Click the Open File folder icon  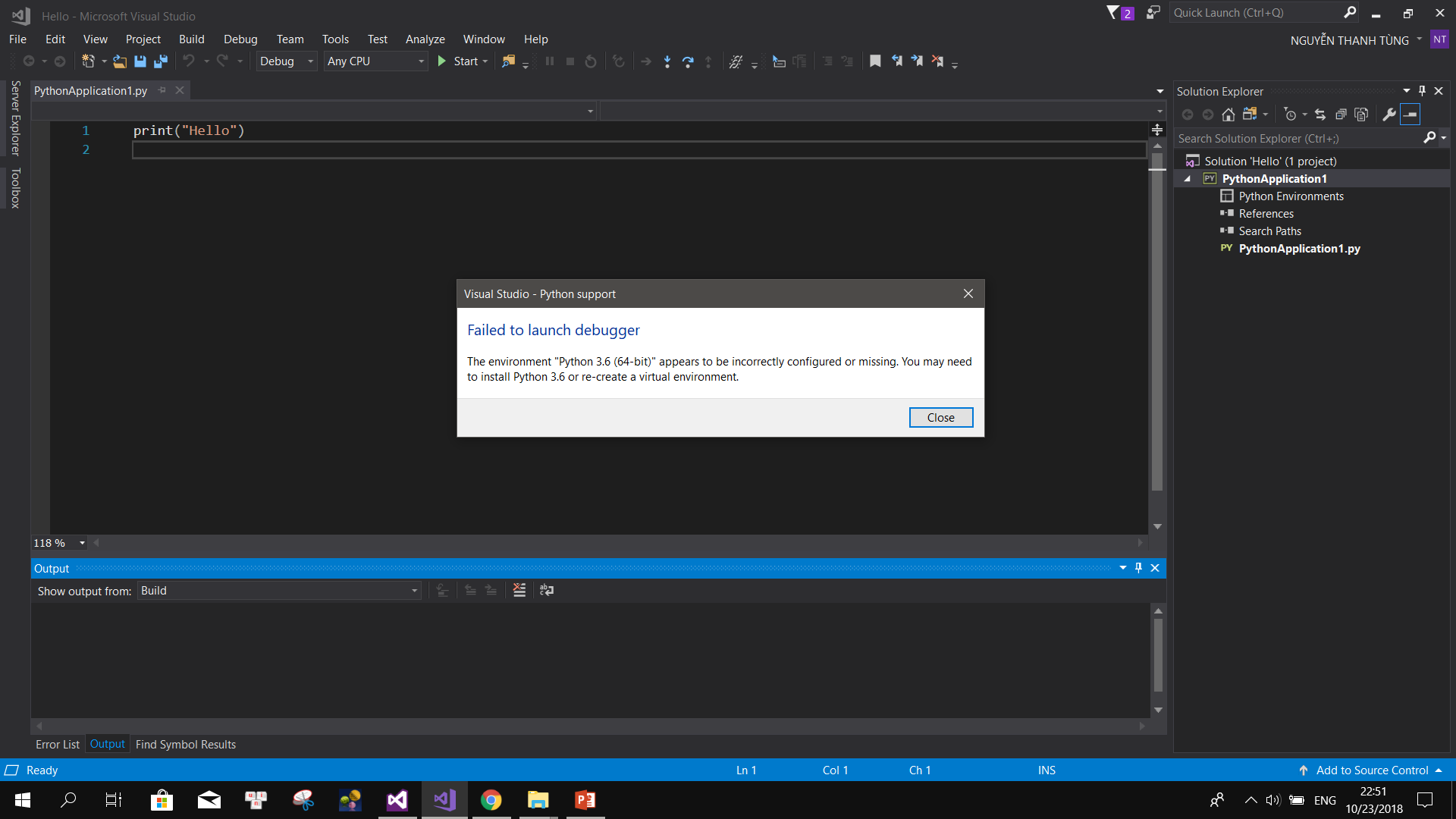(x=120, y=61)
